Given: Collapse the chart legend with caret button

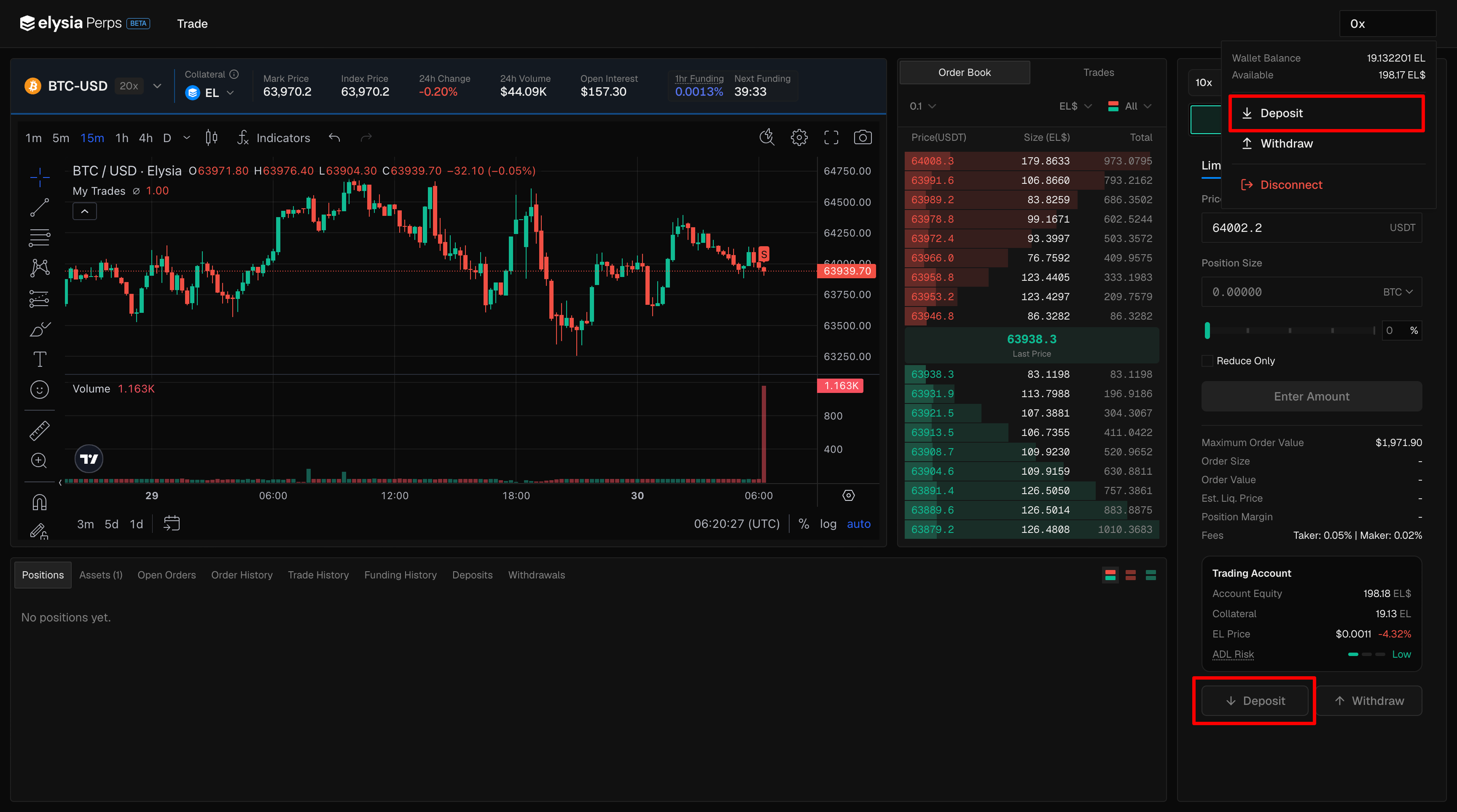Looking at the screenshot, I should 84,211.
